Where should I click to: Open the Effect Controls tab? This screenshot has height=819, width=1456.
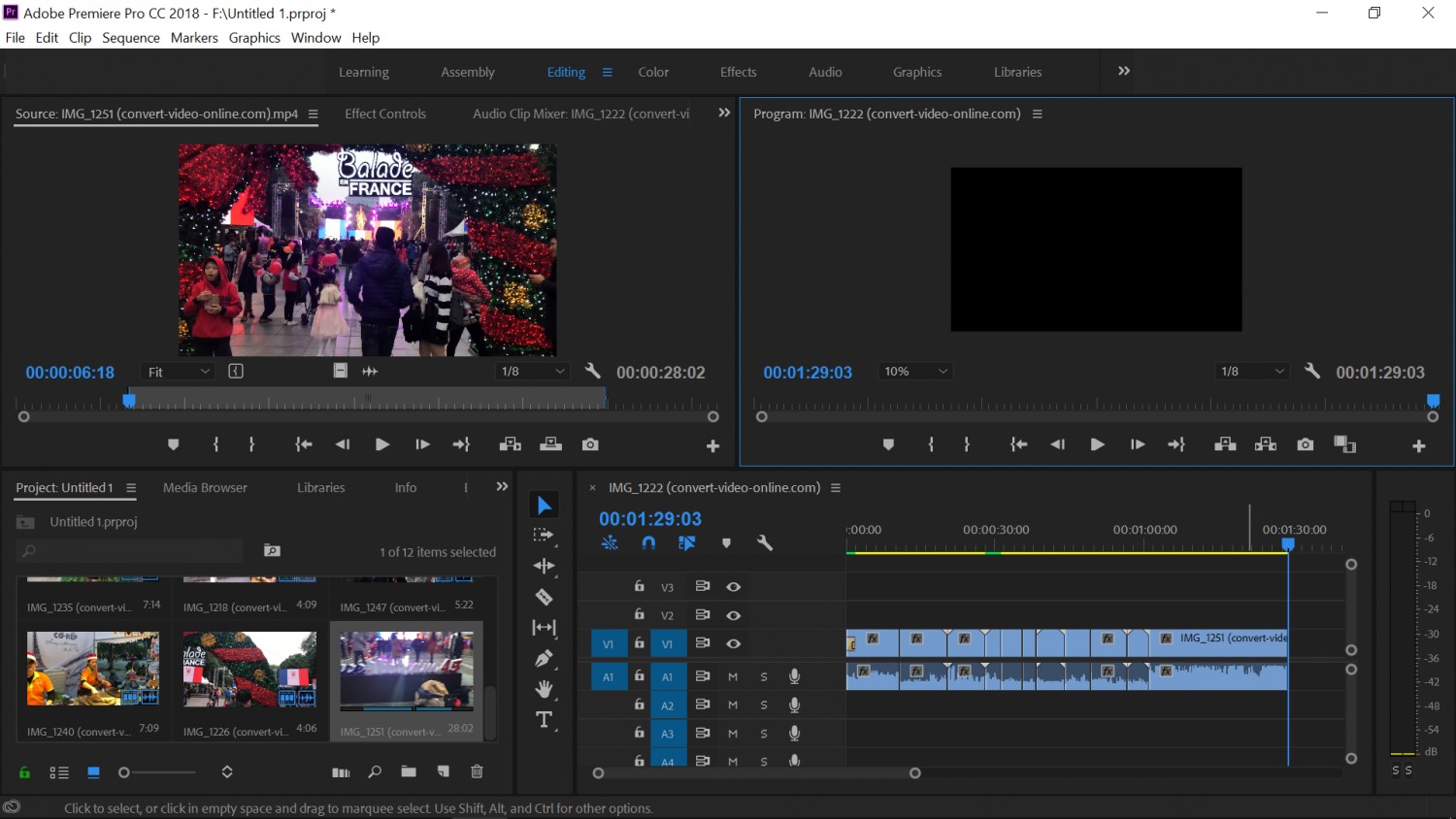pyautogui.click(x=385, y=114)
